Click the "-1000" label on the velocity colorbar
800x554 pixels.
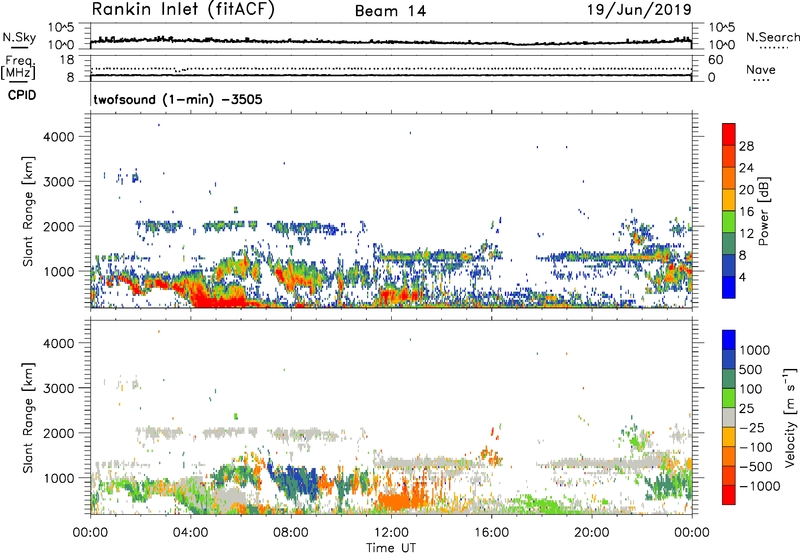tap(759, 486)
